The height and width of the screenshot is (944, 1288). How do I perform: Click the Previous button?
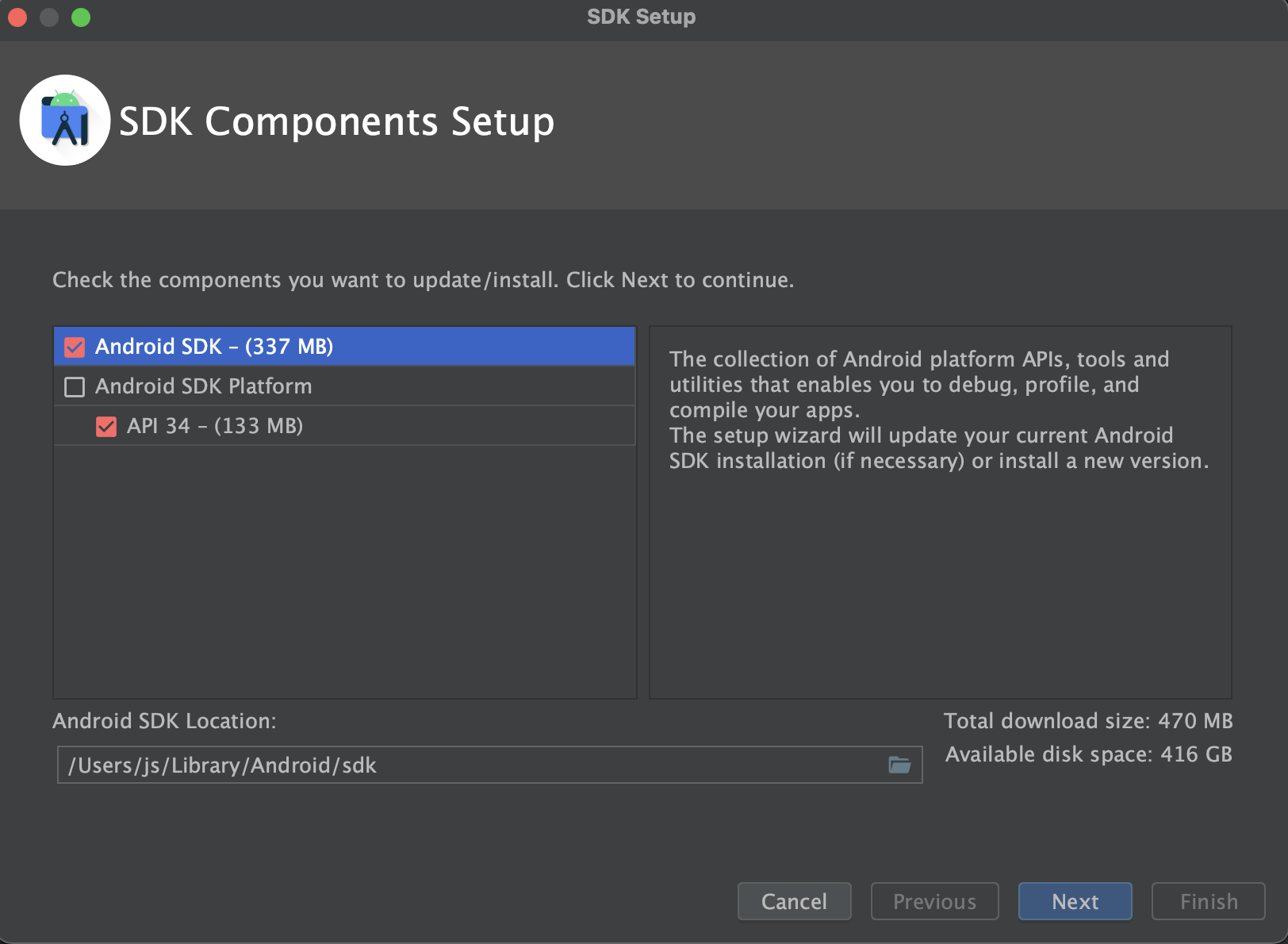pyautogui.click(x=934, y=901)
